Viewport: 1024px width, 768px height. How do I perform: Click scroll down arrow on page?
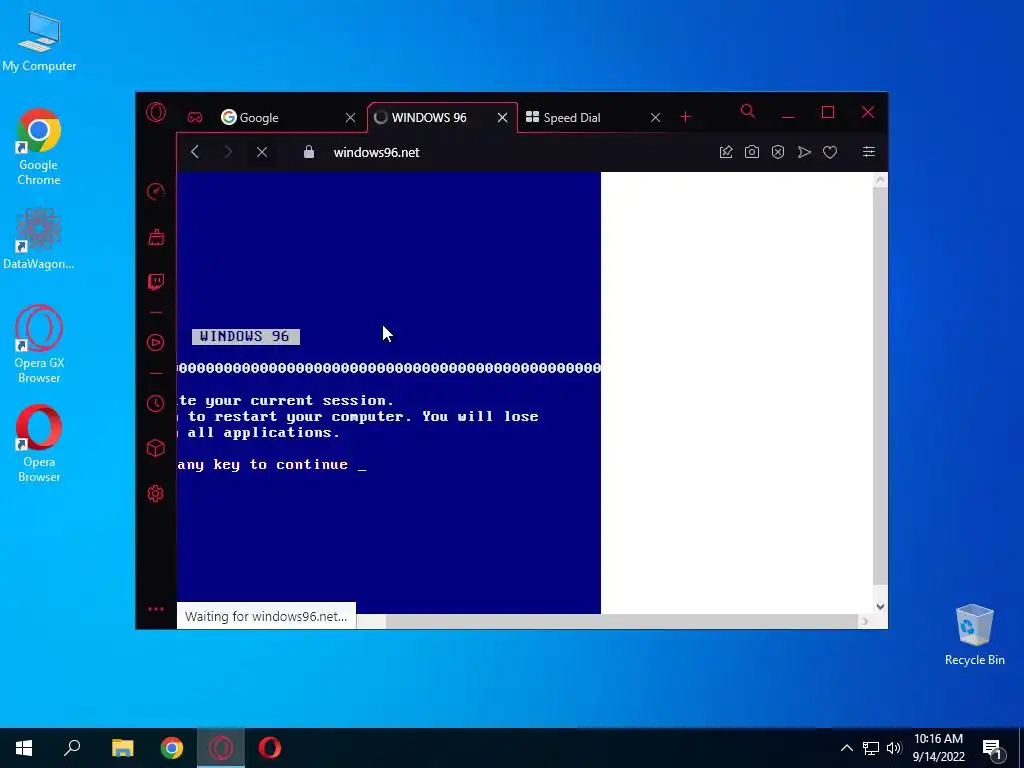pyautogui.click(x=880, y=607)
